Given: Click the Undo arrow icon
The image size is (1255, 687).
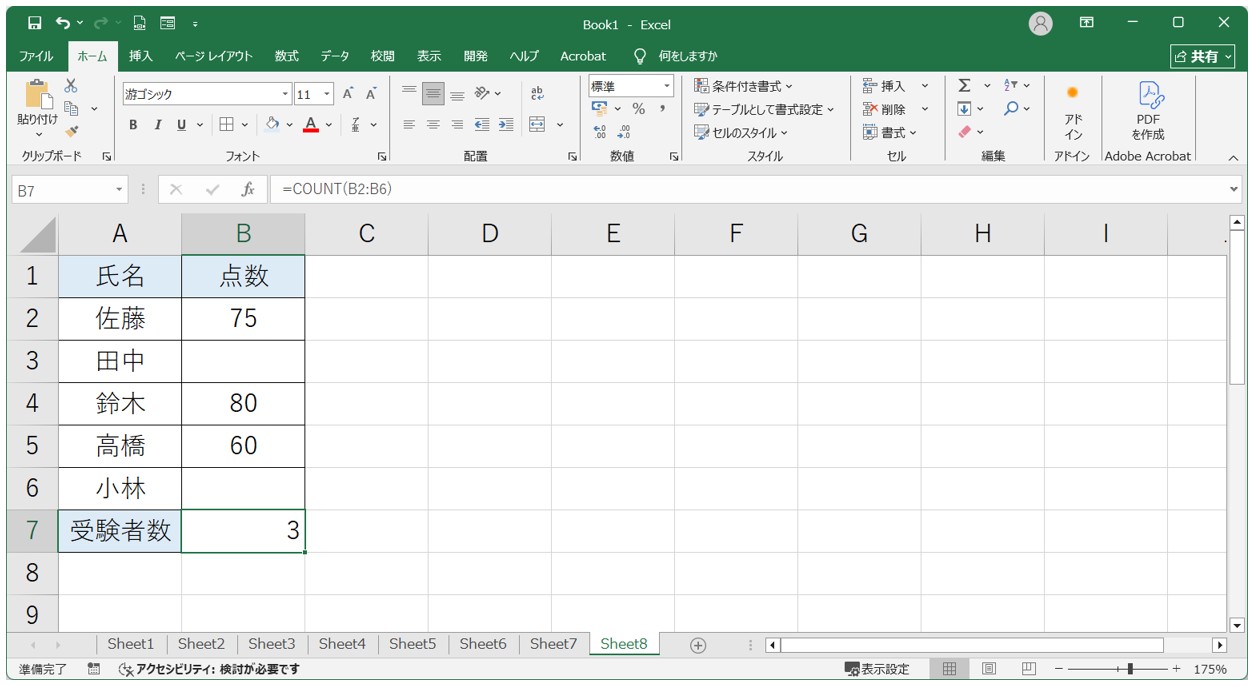Looking at the screenshot, I should (x=64, y=23).
